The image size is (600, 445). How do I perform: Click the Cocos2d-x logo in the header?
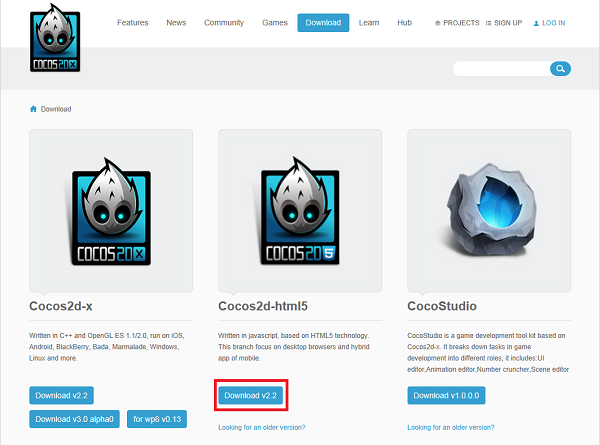55,37
